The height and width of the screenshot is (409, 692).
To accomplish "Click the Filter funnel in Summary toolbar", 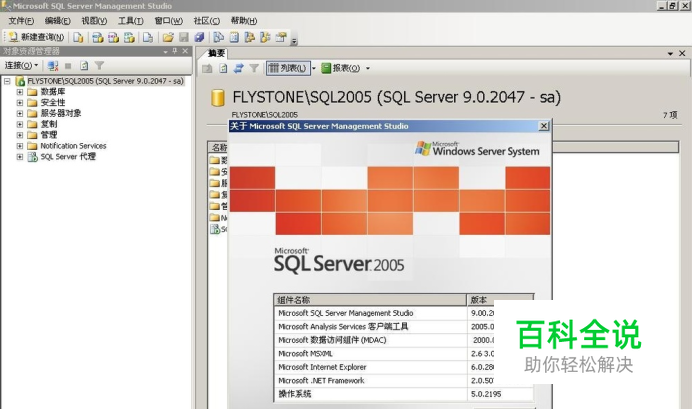I will (x=254, y=68).
